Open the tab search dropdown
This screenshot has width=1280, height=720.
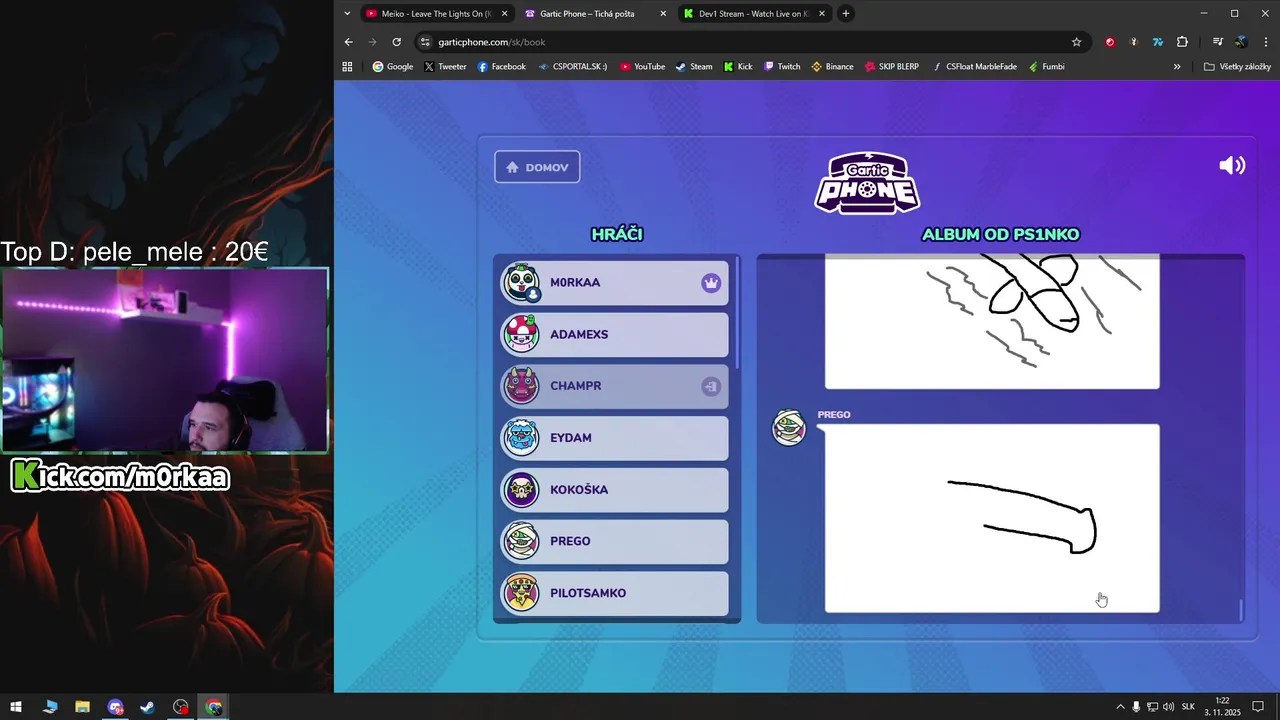pyautogui.click(x=347, y=14)
